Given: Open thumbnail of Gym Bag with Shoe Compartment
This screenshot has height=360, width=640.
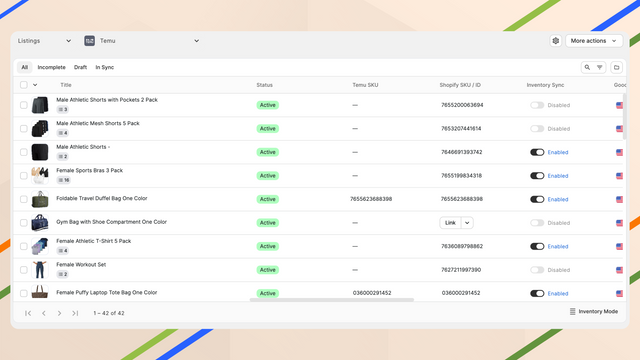Looking at the screenshot, I should pos(40,223).
